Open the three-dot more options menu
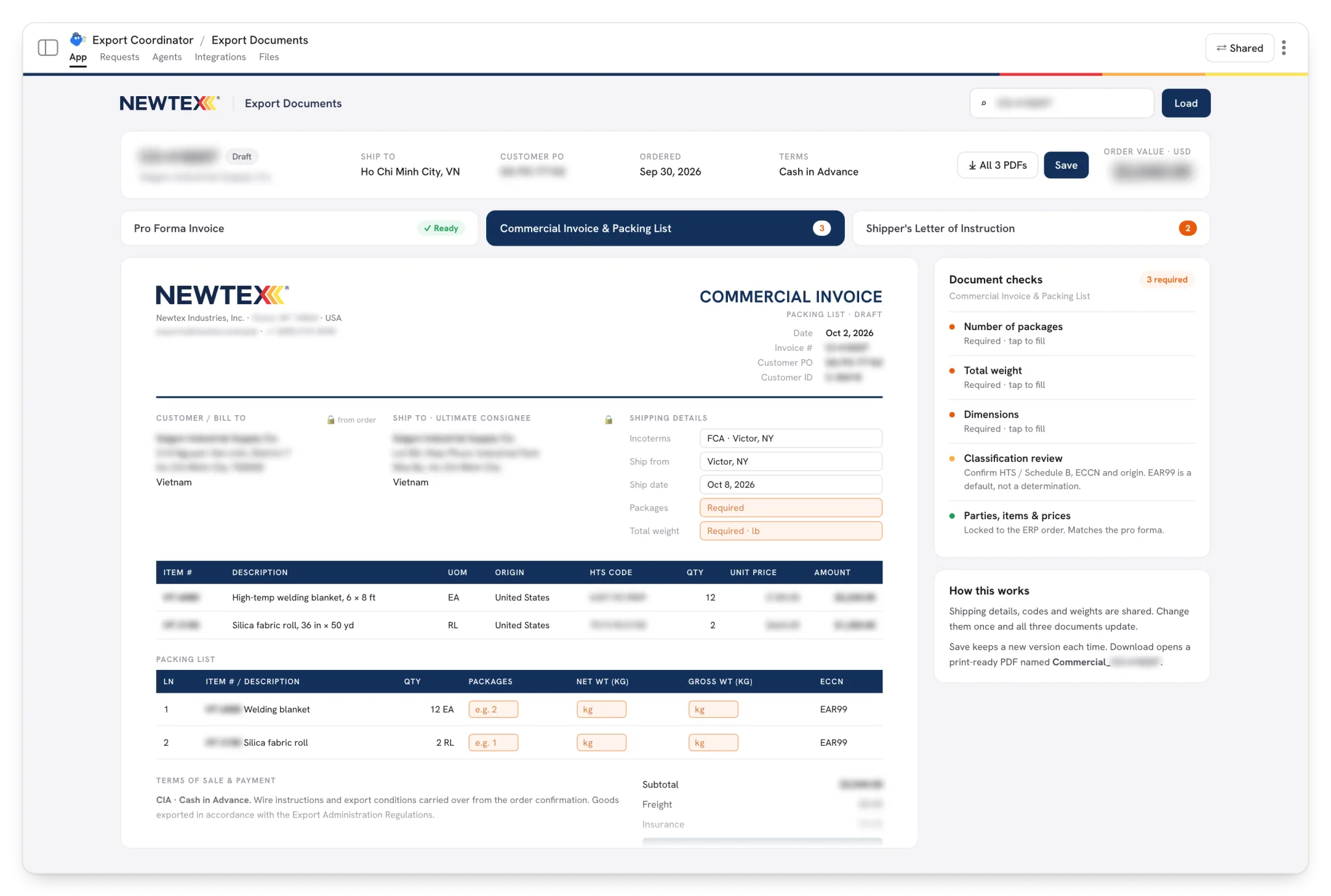This screenshot has height=896, width=1331. coord(1284,47)
